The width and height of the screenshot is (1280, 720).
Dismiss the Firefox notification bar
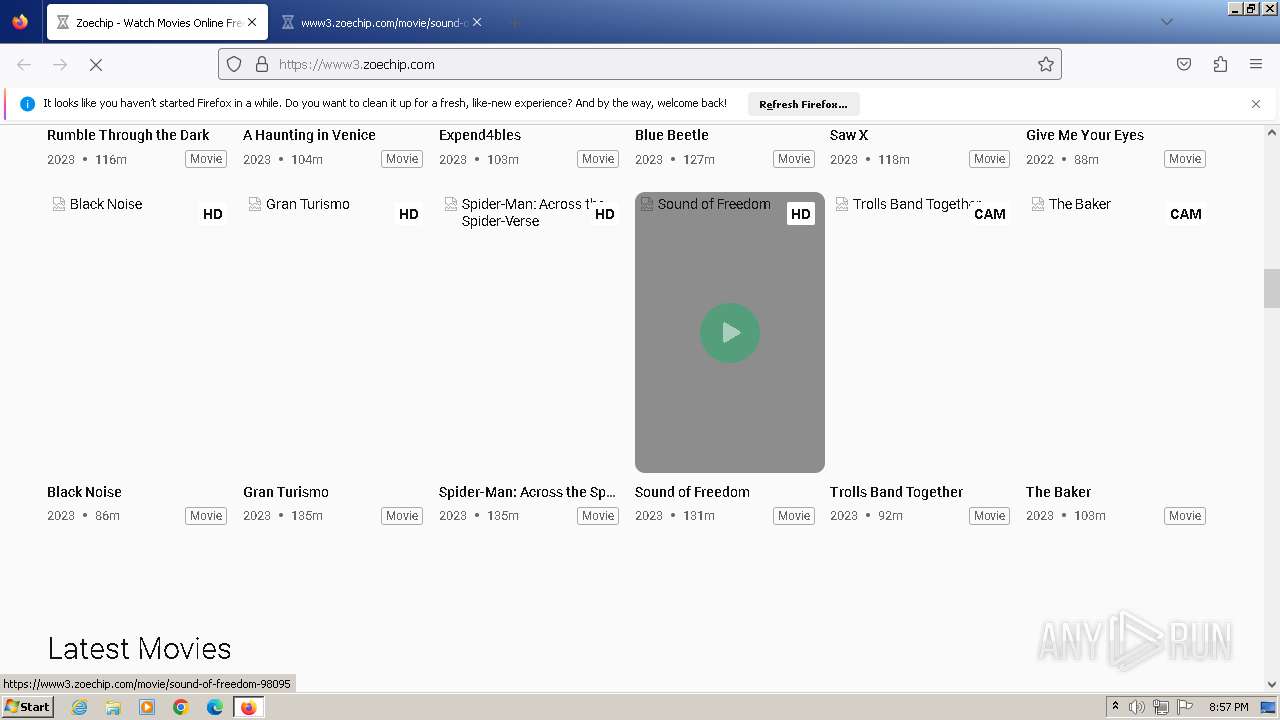[1256, 104]
